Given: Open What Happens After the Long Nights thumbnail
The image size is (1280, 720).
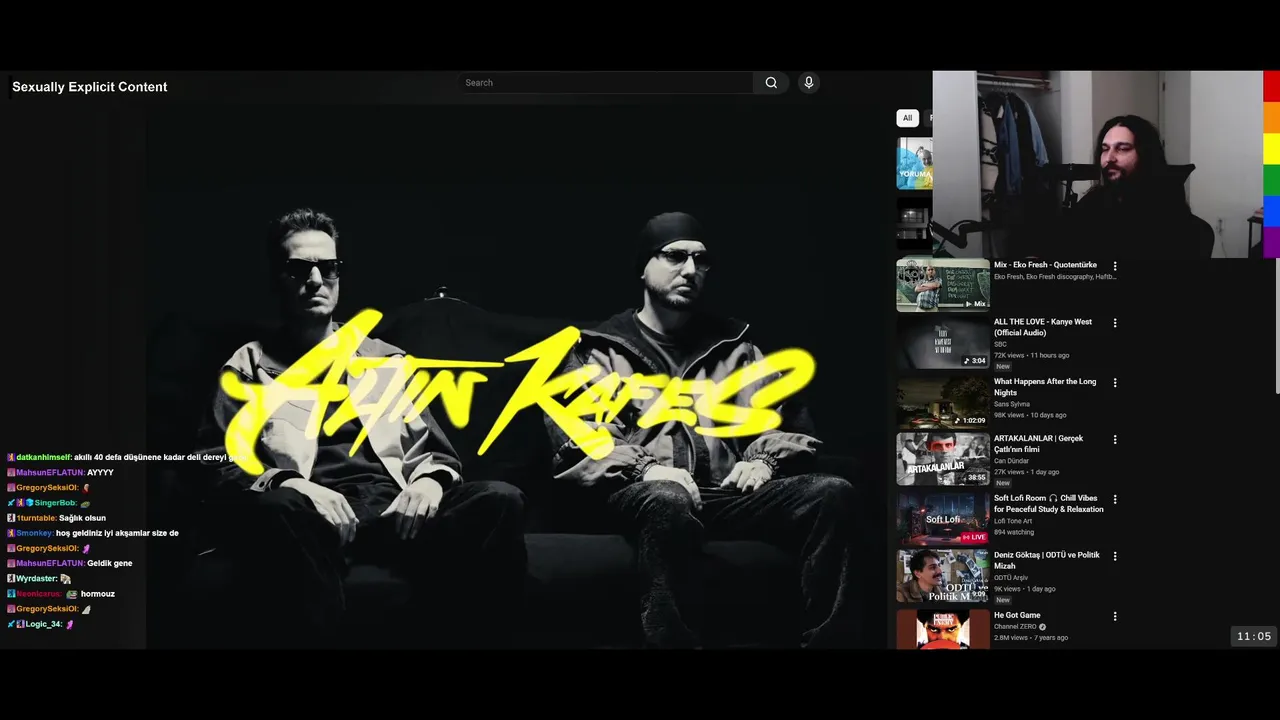Looking at the screenshot, I should click(943, 402).
